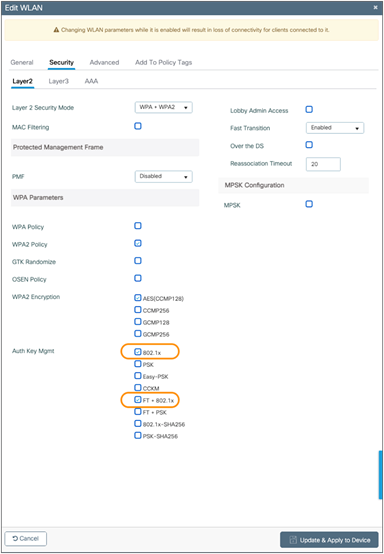The width and height of the screenshot is (384, 554).
Task: Click the MPSK Configuration header
Action: (x=294, y=185)
